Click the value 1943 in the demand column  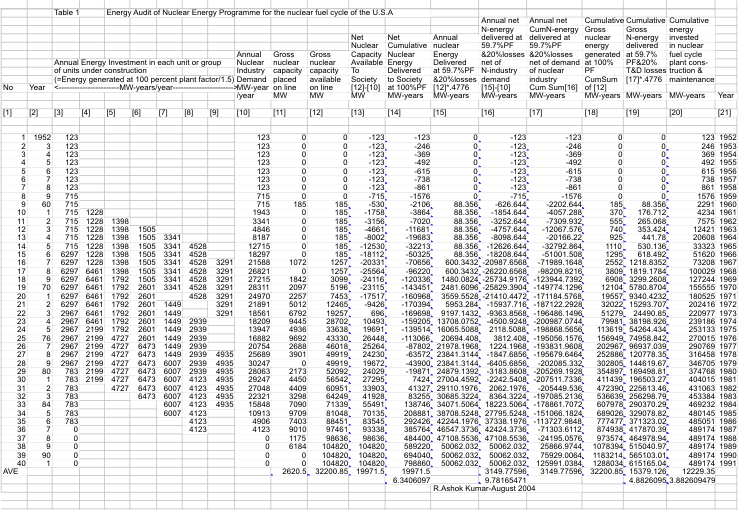(x=262, y=213)
